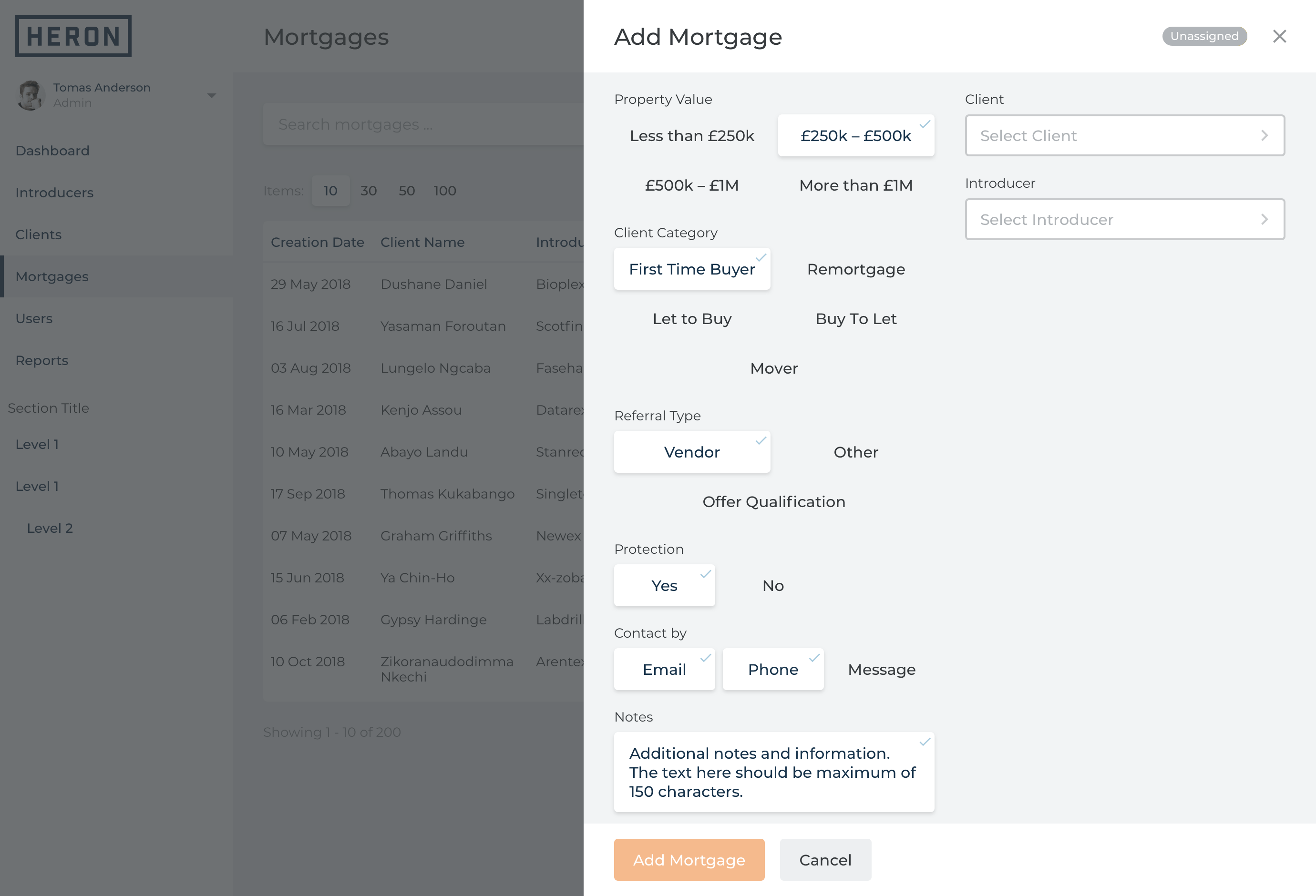Screen dimensions: 1316x896
Task: Submit with the Add Mortgage button
Action: 689,859
